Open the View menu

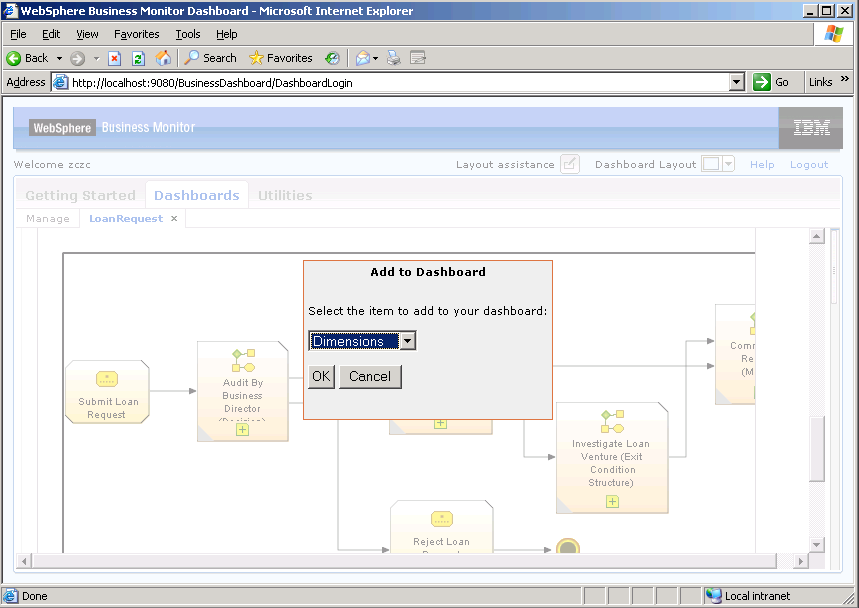click(87, 34)
